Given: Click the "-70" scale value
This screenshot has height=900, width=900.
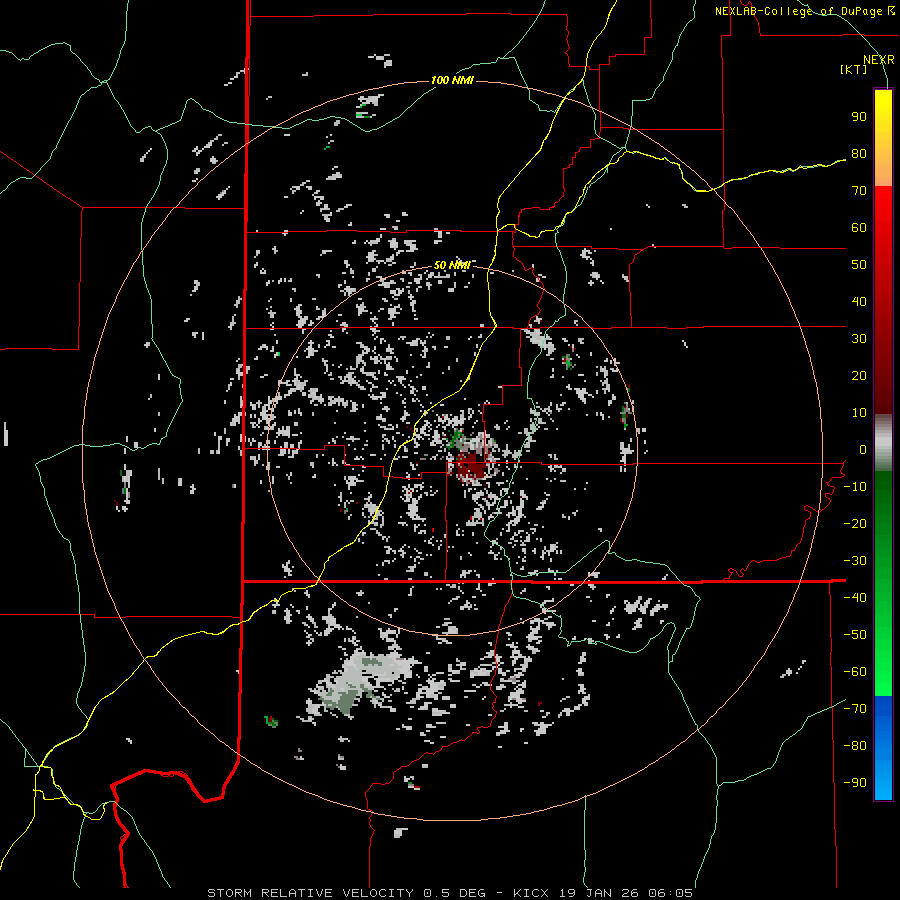Looking at the screenshot, I should click(855, 709).
